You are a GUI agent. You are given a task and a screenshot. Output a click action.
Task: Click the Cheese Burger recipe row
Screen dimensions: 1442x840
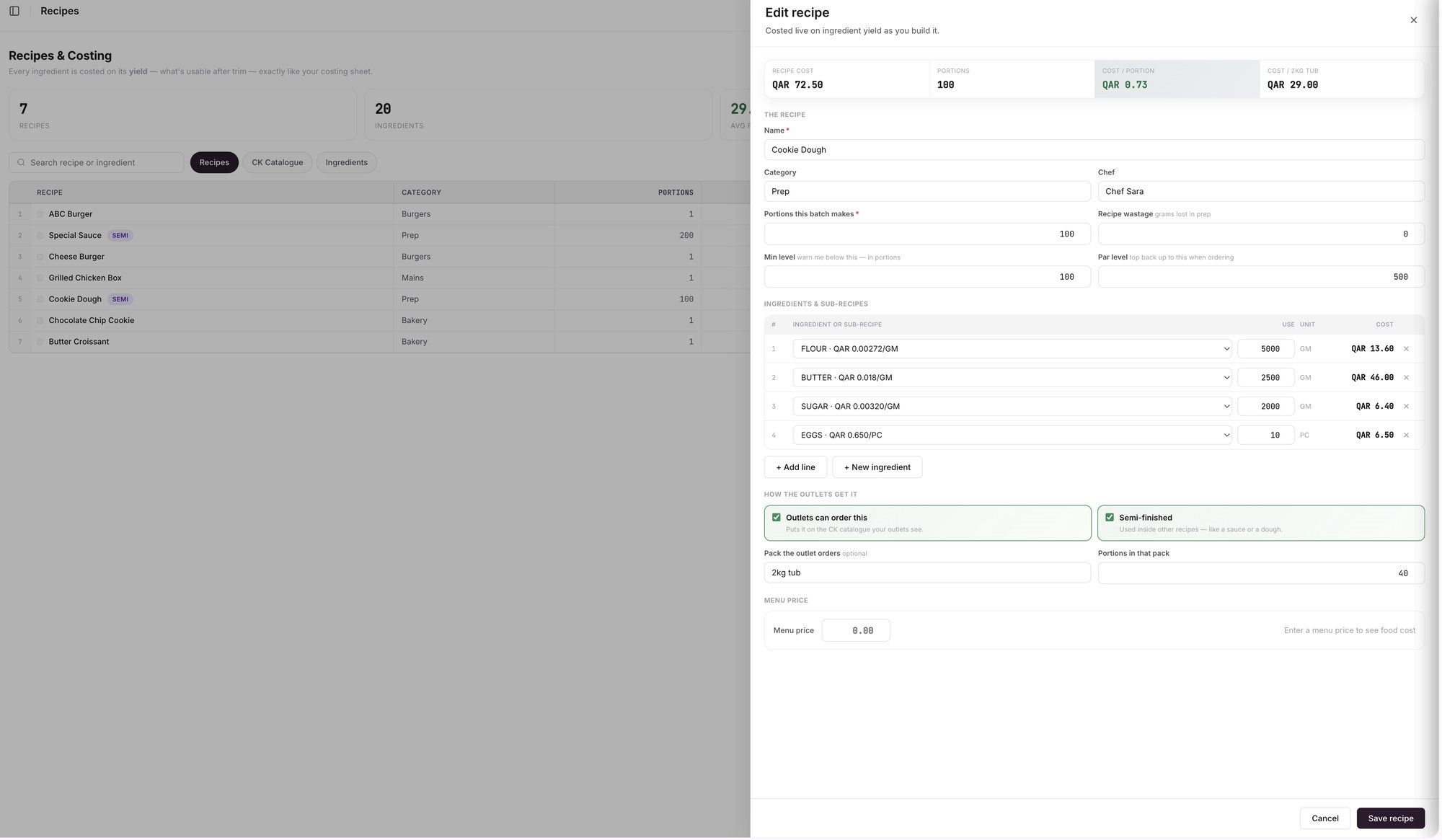click(x=379, y=257)
